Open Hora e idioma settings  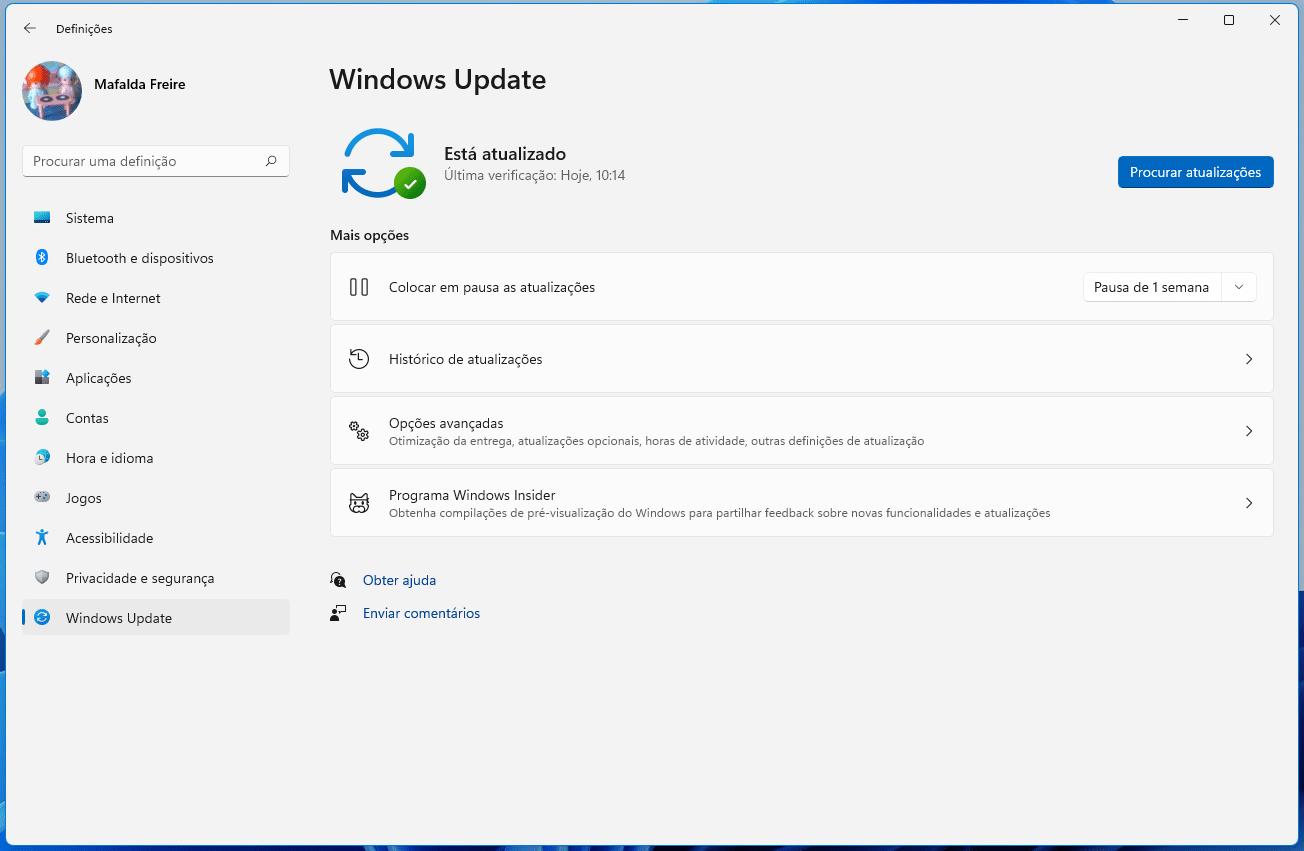pos(109,458)
